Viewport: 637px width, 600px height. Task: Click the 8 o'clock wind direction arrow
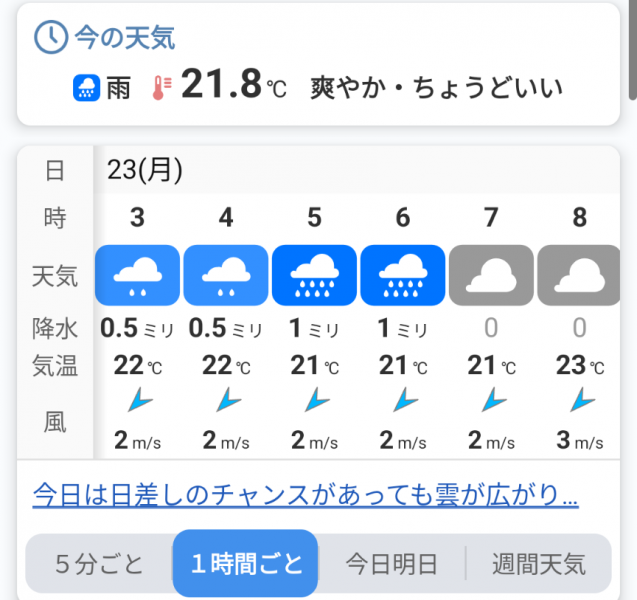(580, 402)
